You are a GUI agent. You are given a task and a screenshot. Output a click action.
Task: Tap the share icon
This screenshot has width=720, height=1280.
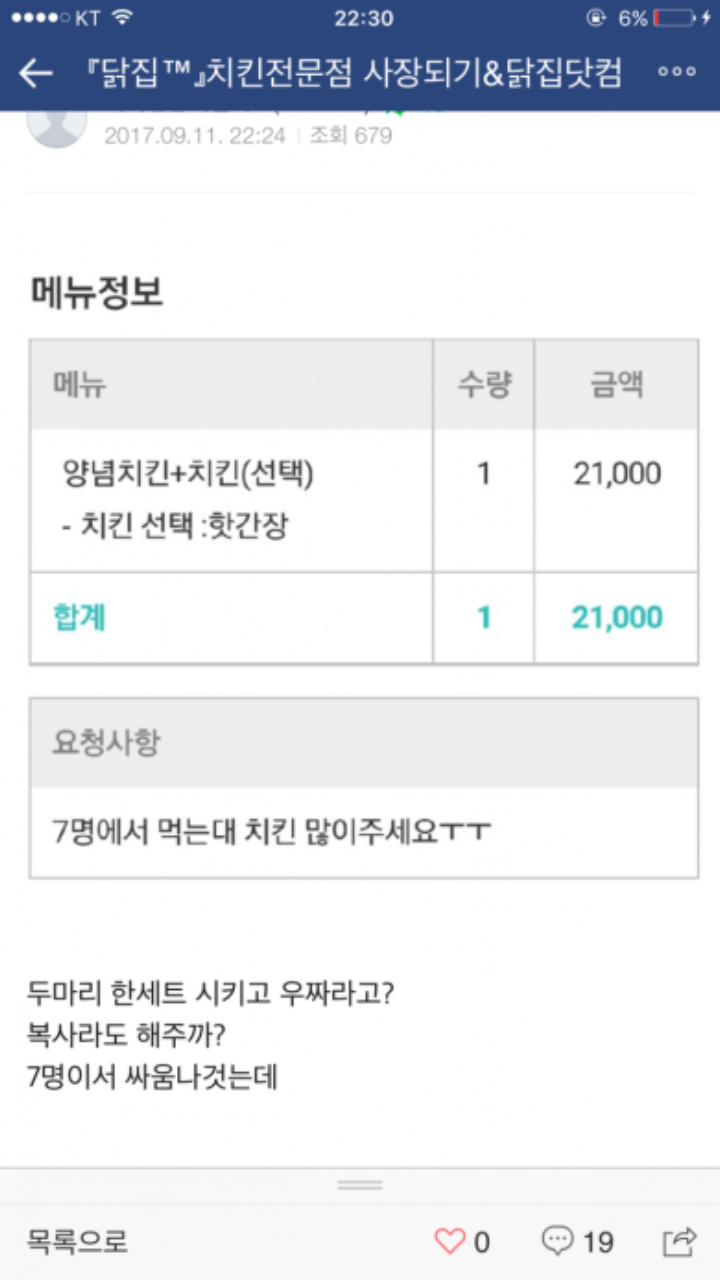[x=679, y=1241]
